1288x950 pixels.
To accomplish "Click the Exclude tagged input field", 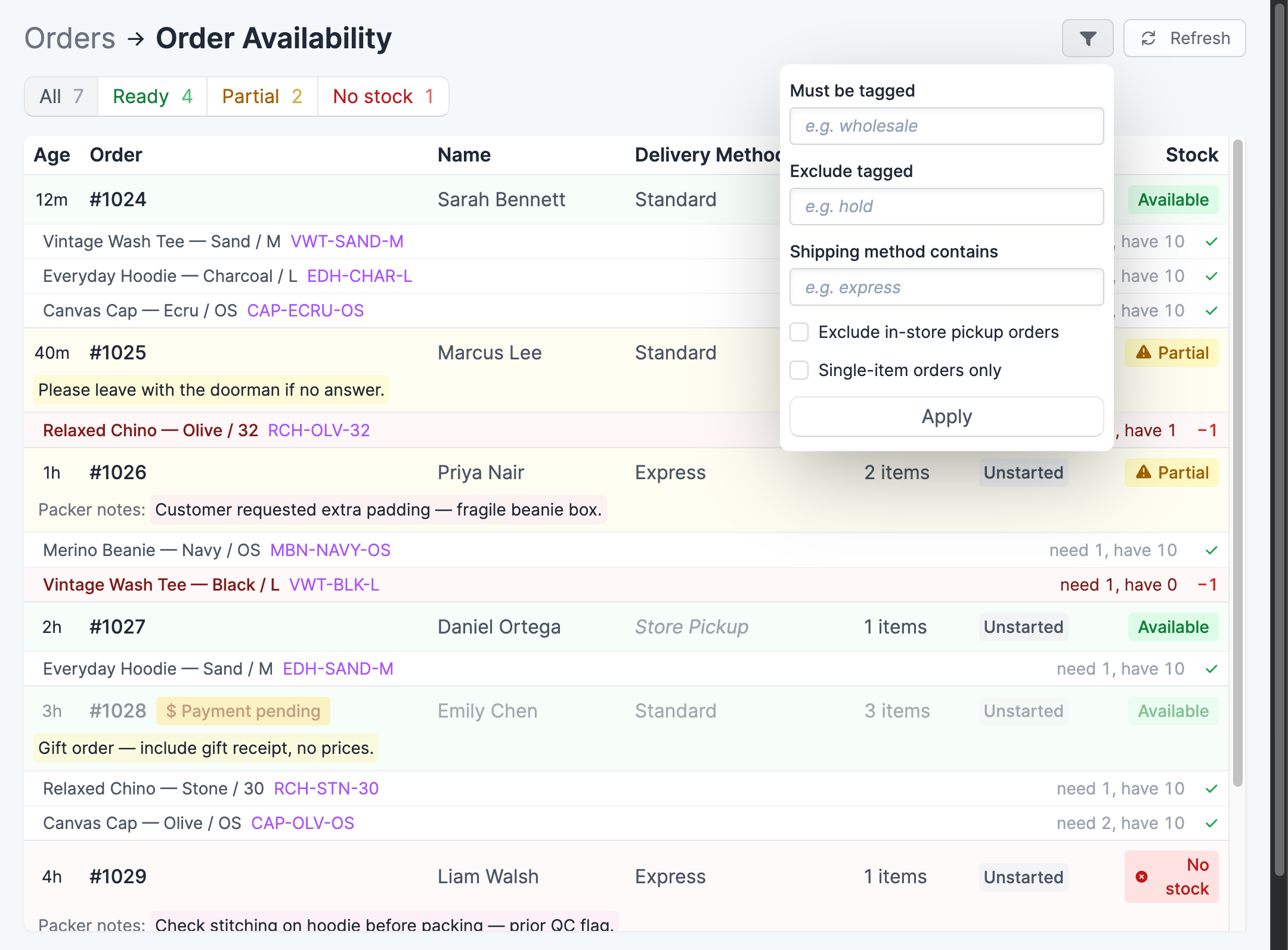I will (x=946, y=207).
